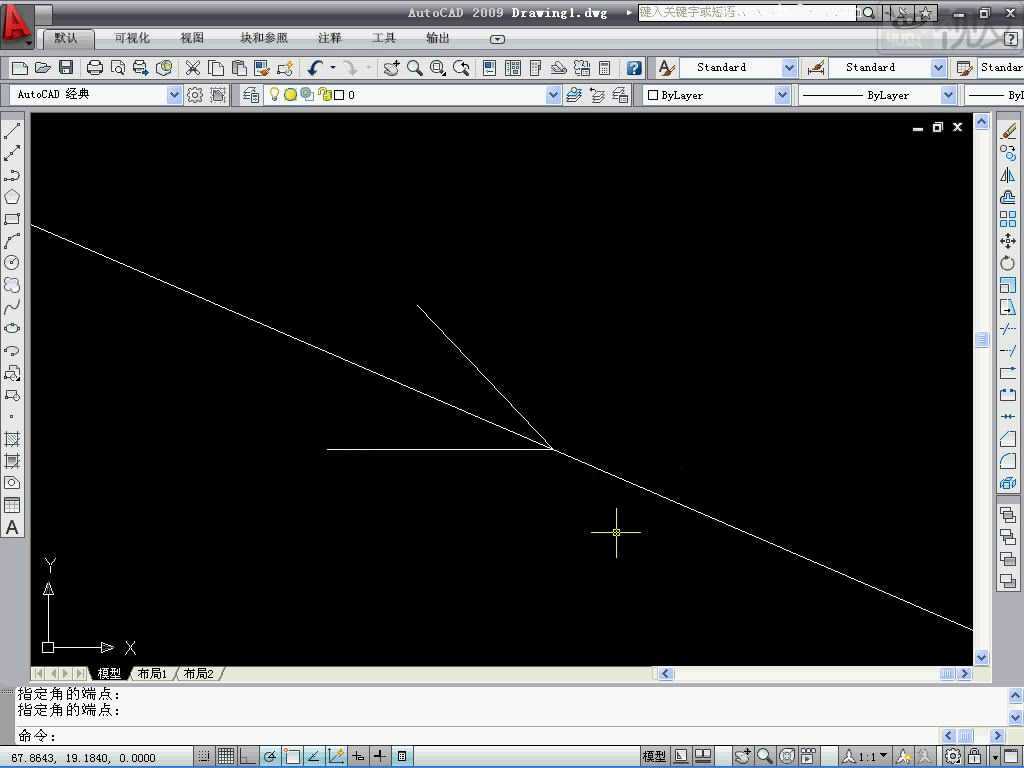1024x768 pixels.
Task: Open the Undo history dropdown arrow
Action: pyautogui.click(x=333, y=67)
